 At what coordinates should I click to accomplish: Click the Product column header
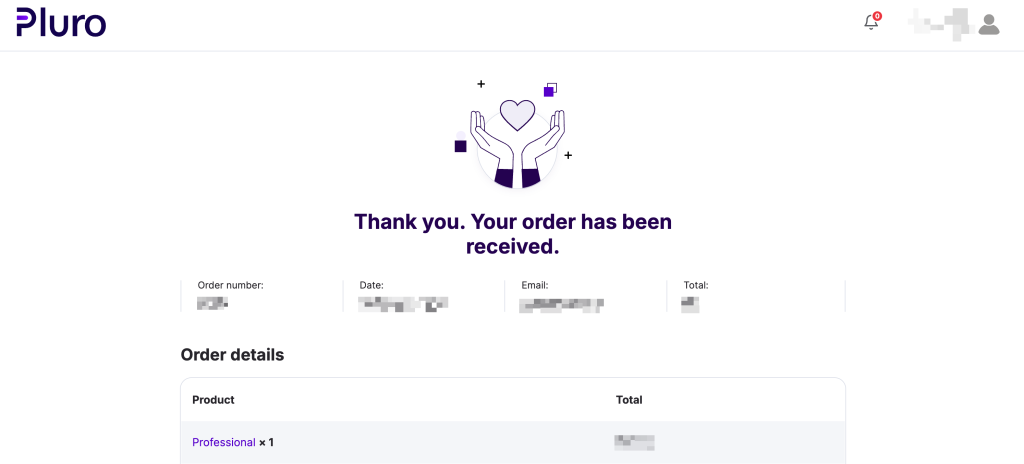(213, 400)
